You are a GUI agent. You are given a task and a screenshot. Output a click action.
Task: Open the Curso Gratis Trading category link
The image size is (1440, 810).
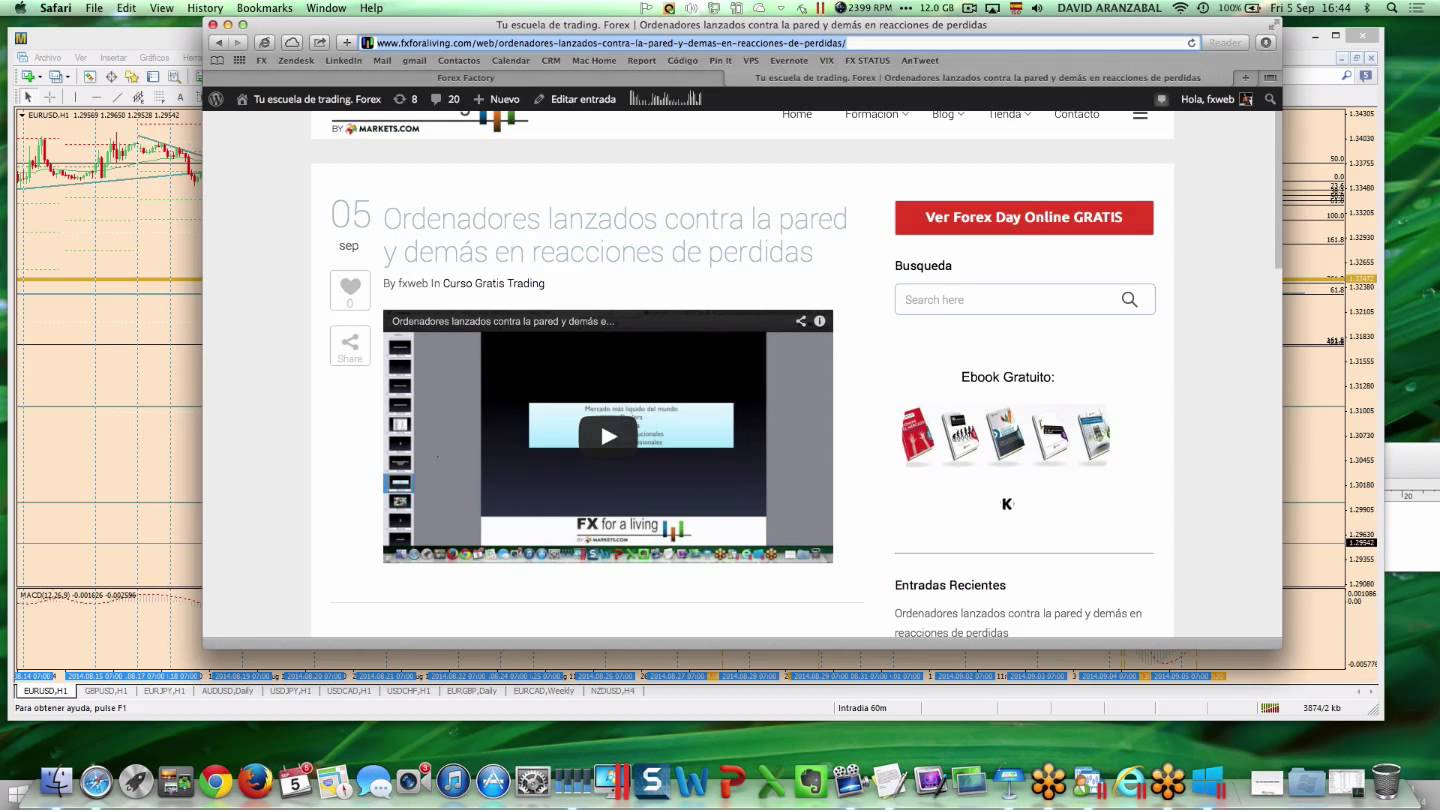493,283
